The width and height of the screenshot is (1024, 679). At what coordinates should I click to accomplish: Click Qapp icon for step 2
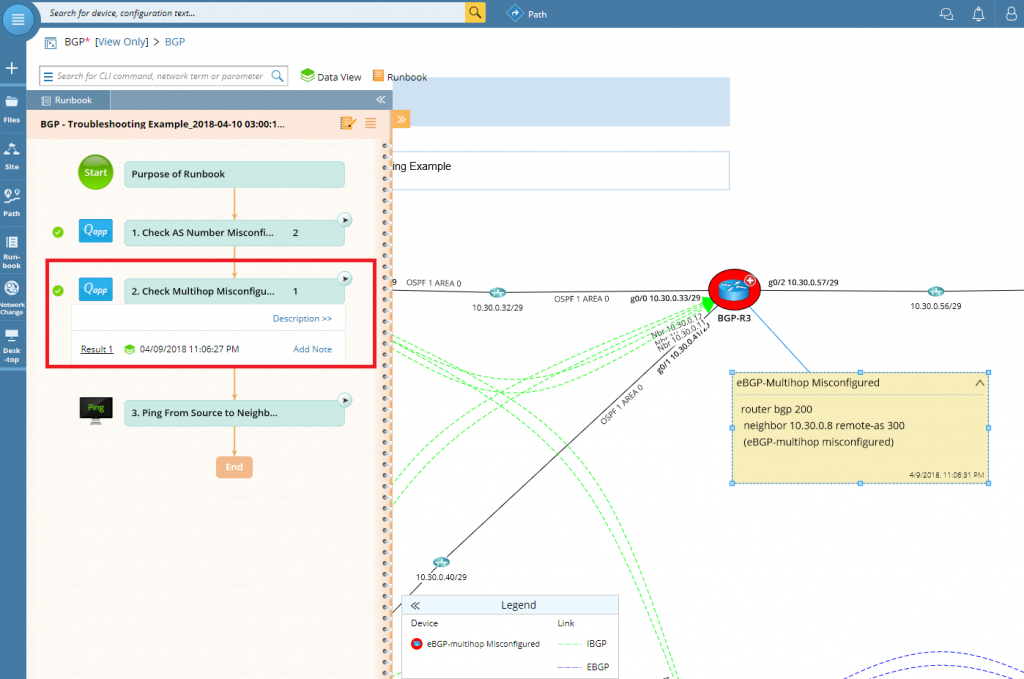[x=96, y=289]
